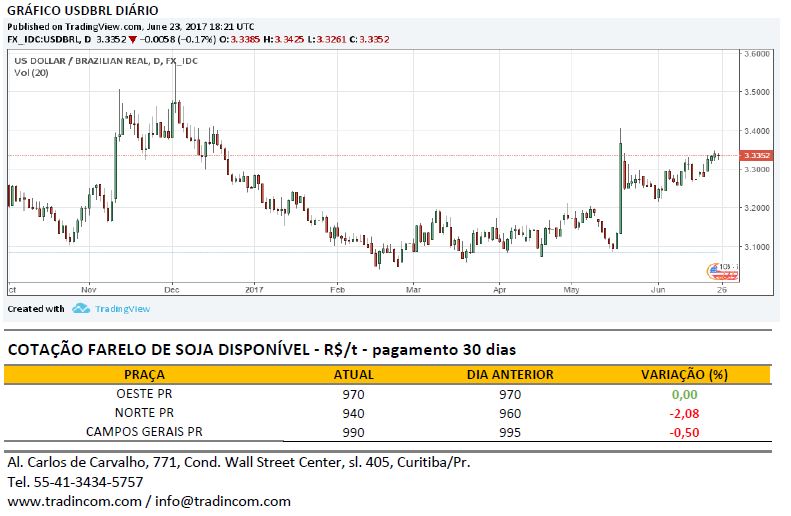Click the '26' date axis label
Screen dimensions: 791x516
tap(722, 290)
